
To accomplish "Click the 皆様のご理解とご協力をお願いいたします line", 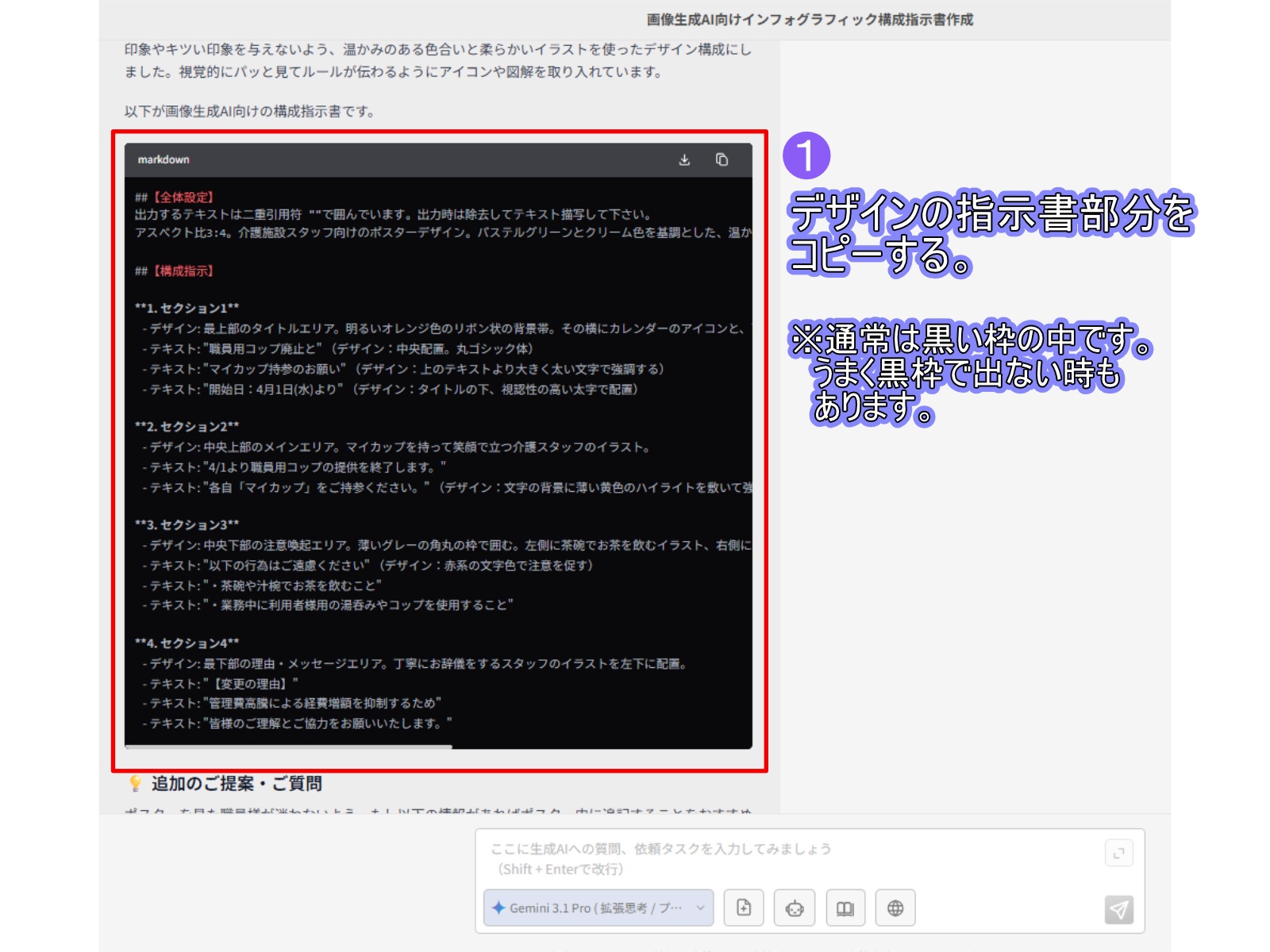I will (298, 724).
